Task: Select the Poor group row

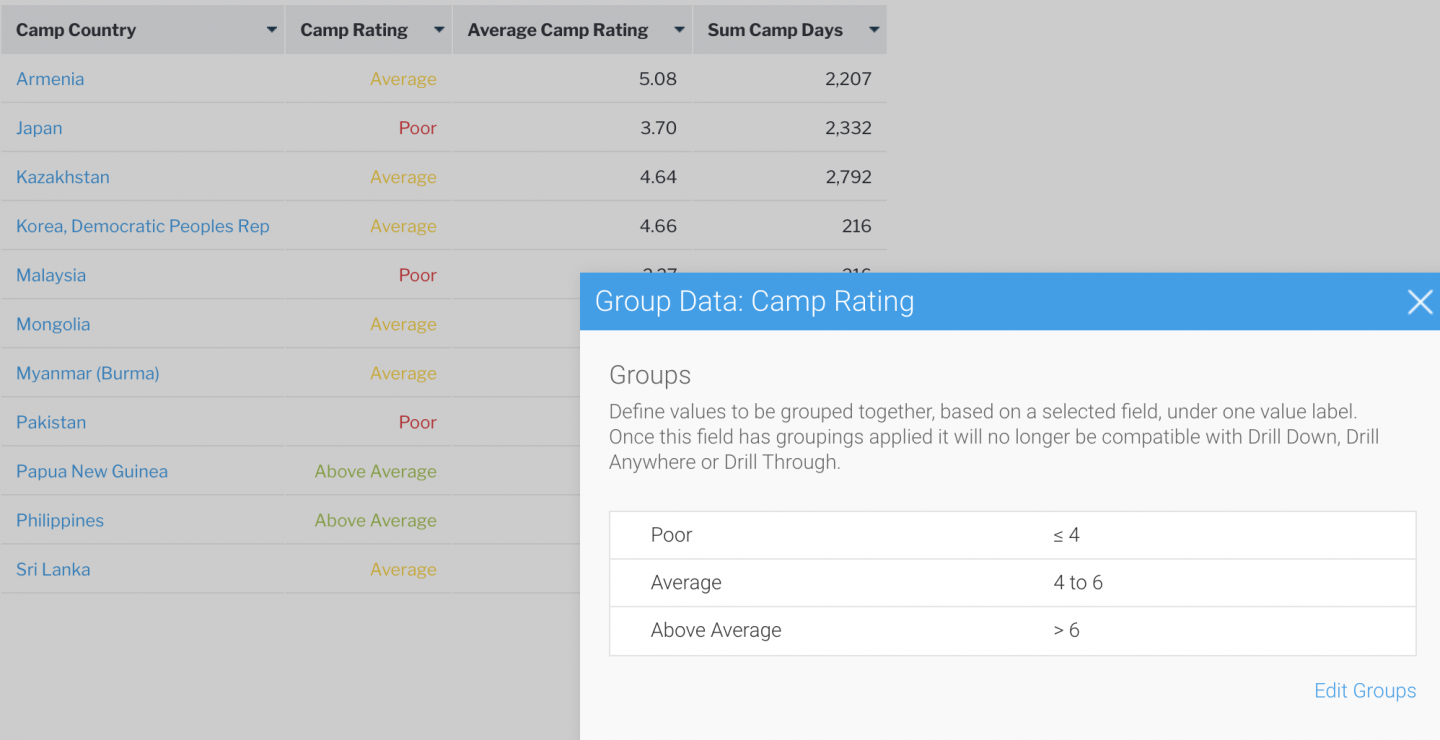Action: (x=1012, y=535)
